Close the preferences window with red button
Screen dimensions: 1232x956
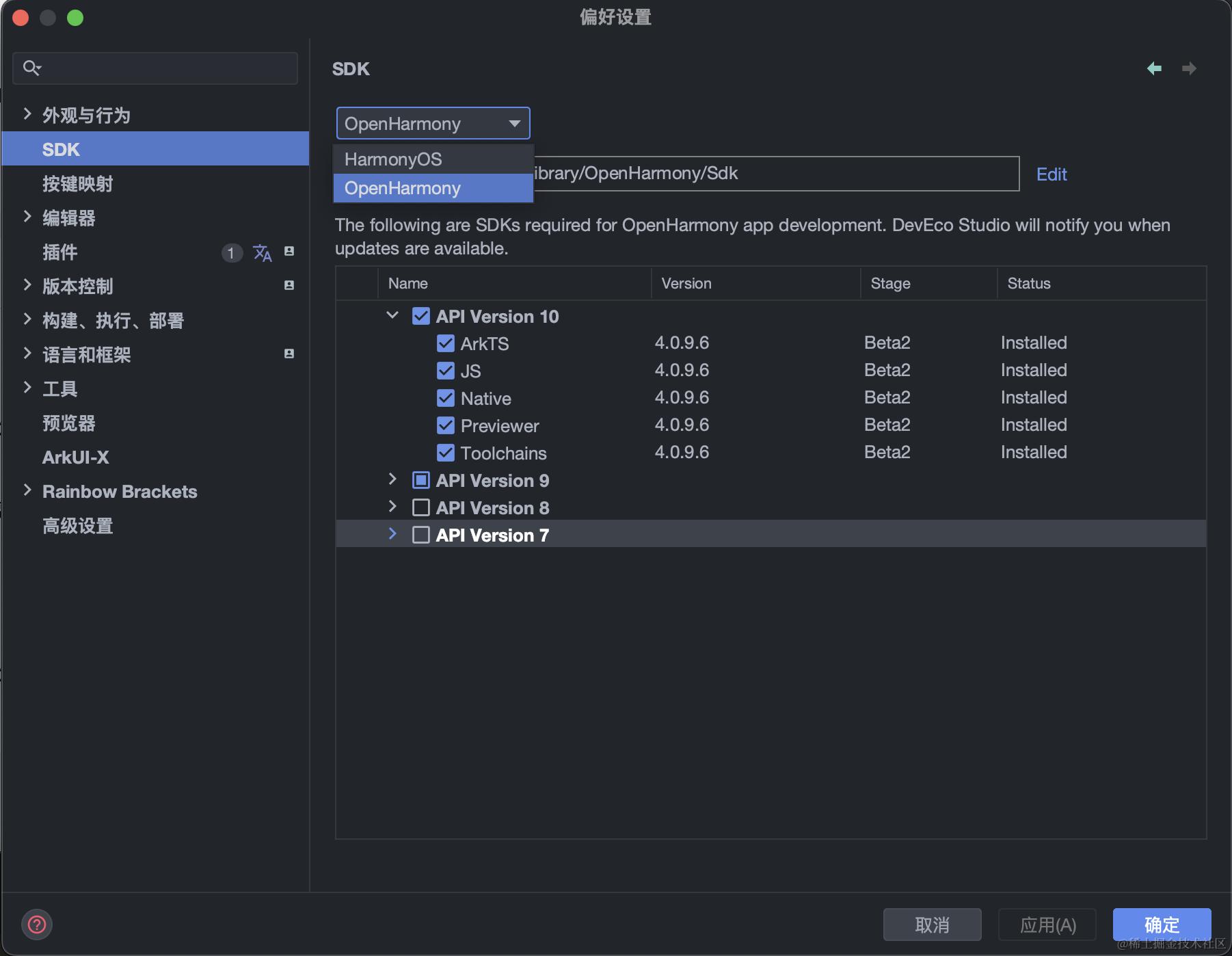[21, 18]
